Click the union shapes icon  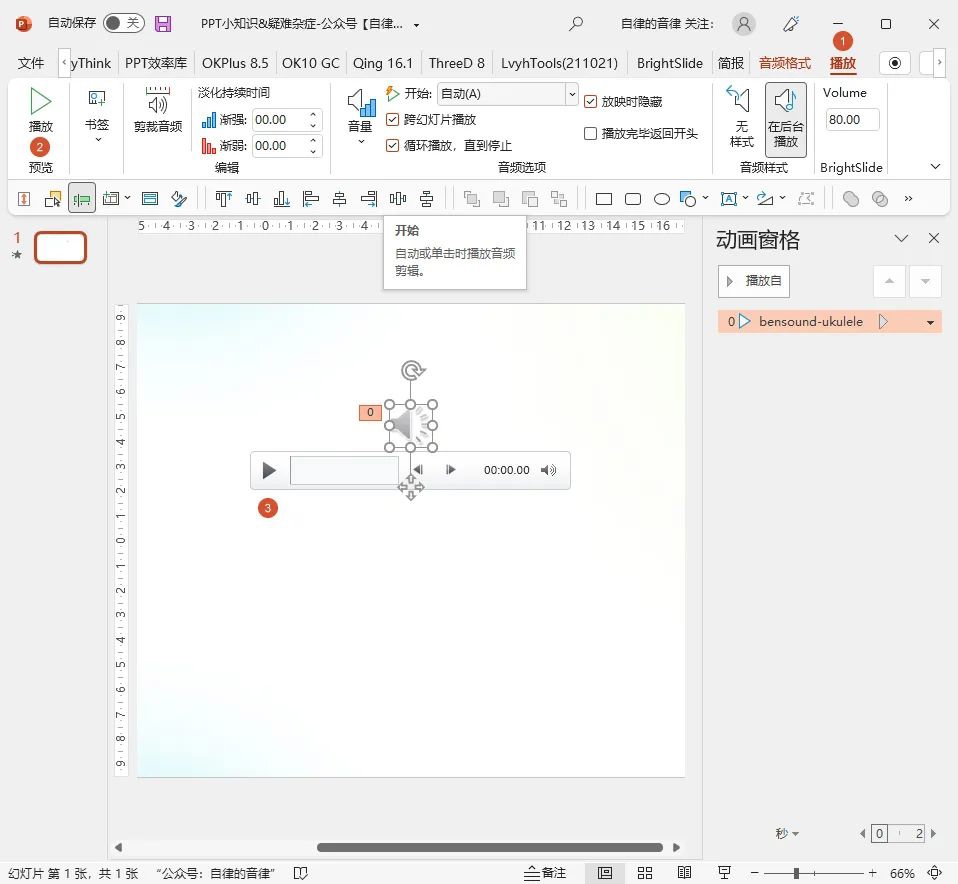click(850, 199)
